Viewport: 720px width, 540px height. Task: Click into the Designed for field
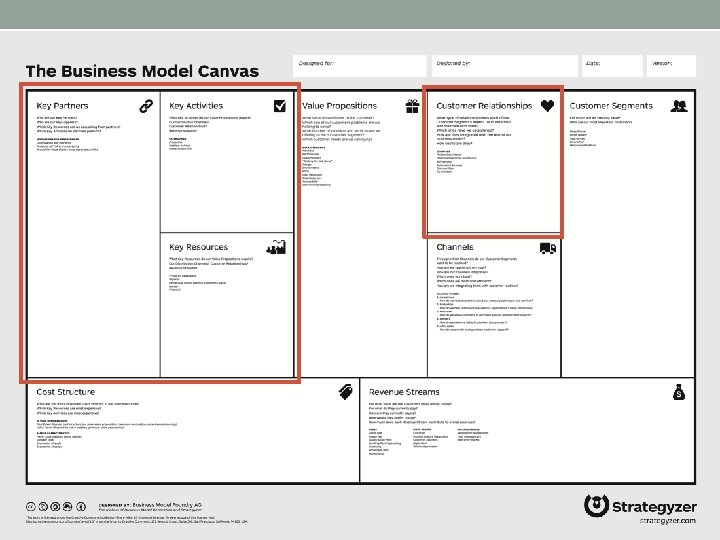360,66
